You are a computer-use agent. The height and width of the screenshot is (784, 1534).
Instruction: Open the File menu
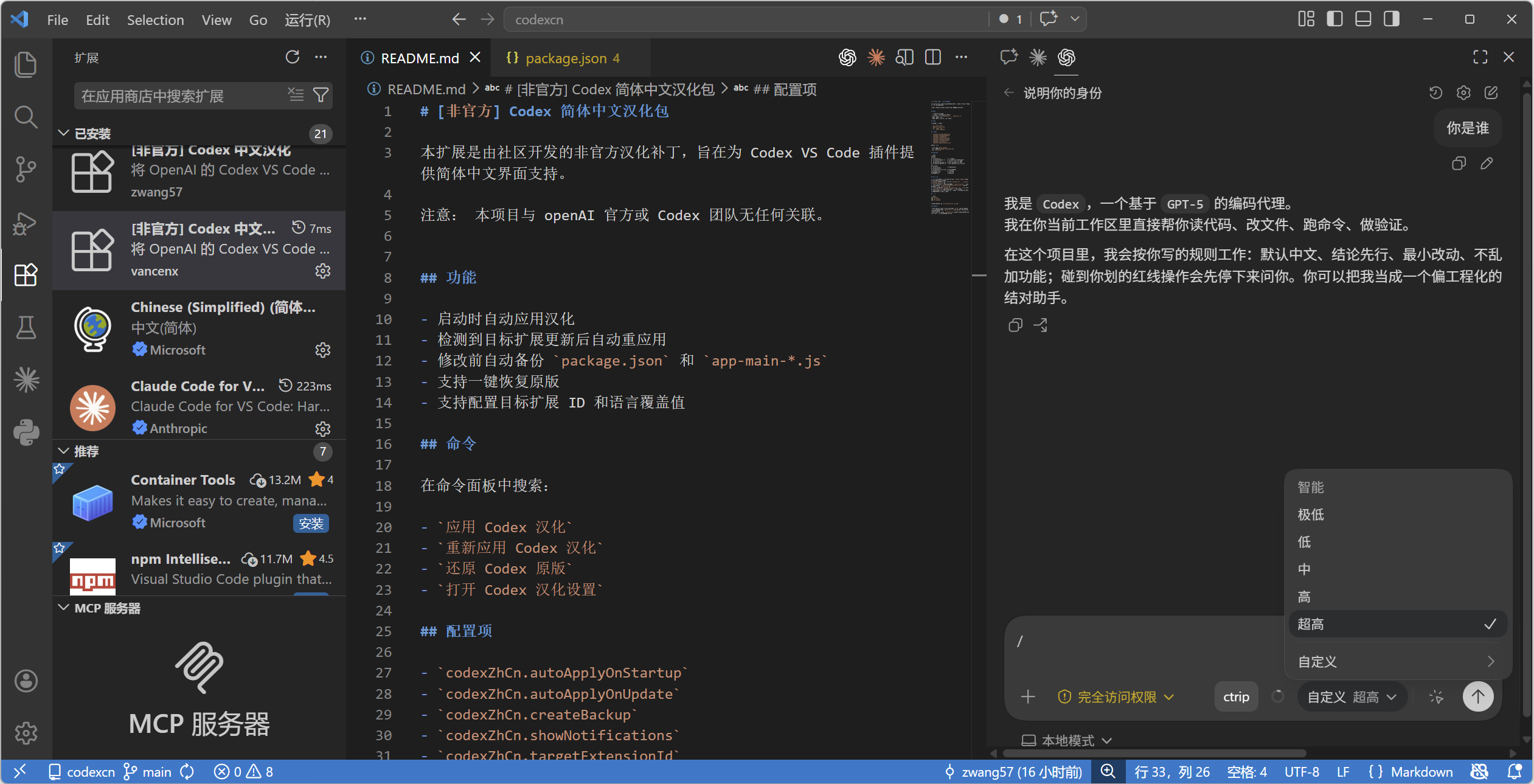[x=58, y=19]
